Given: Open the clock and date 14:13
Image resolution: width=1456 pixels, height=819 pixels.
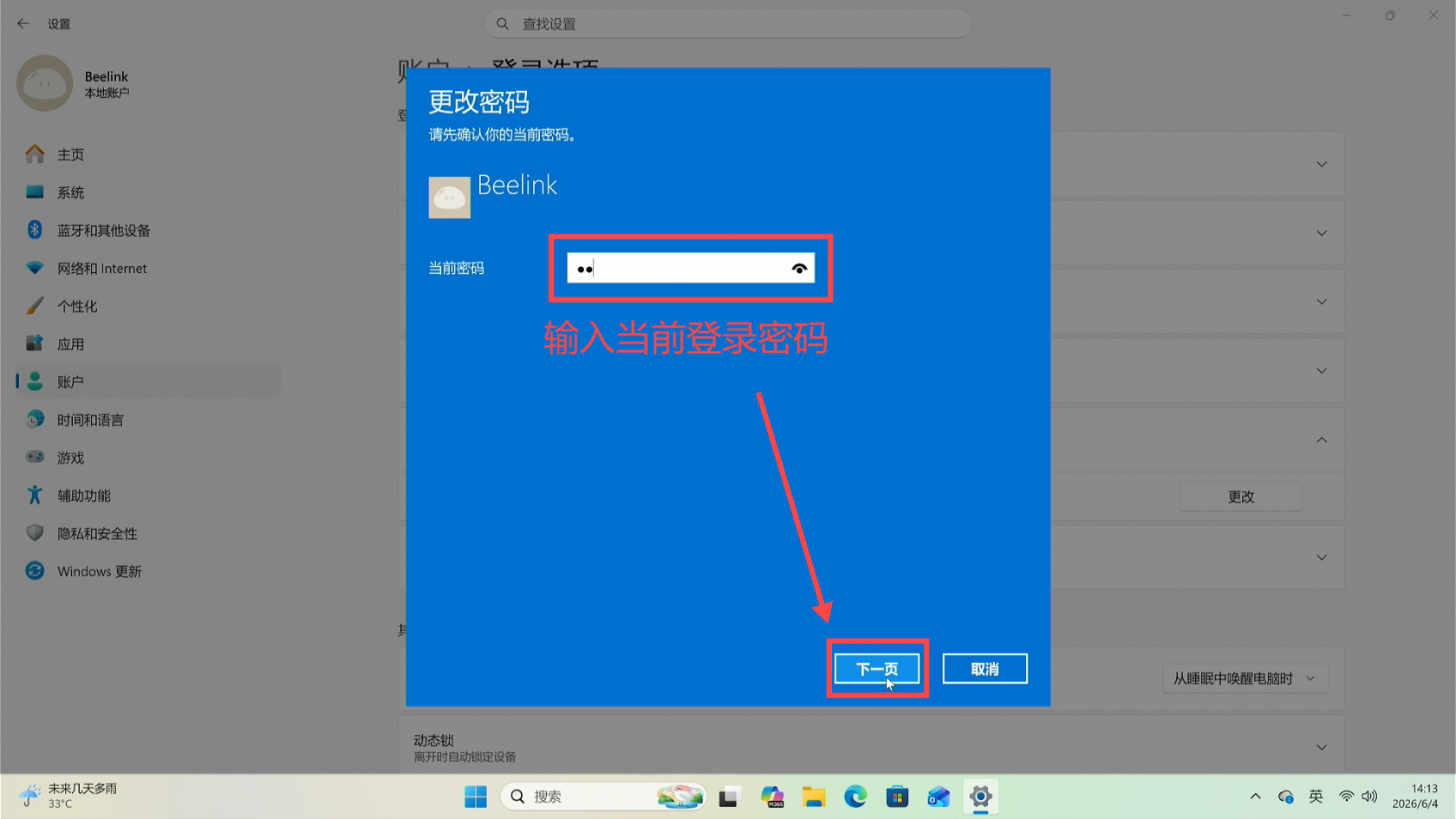Looking at the screenshot, I should point(1414,796).
